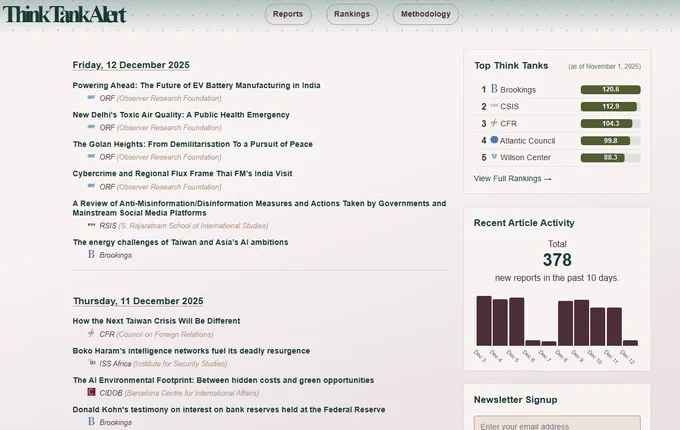Screen dimensions: 680x430
Task: Click the Recent Article Activity heading
Action: 524,223
